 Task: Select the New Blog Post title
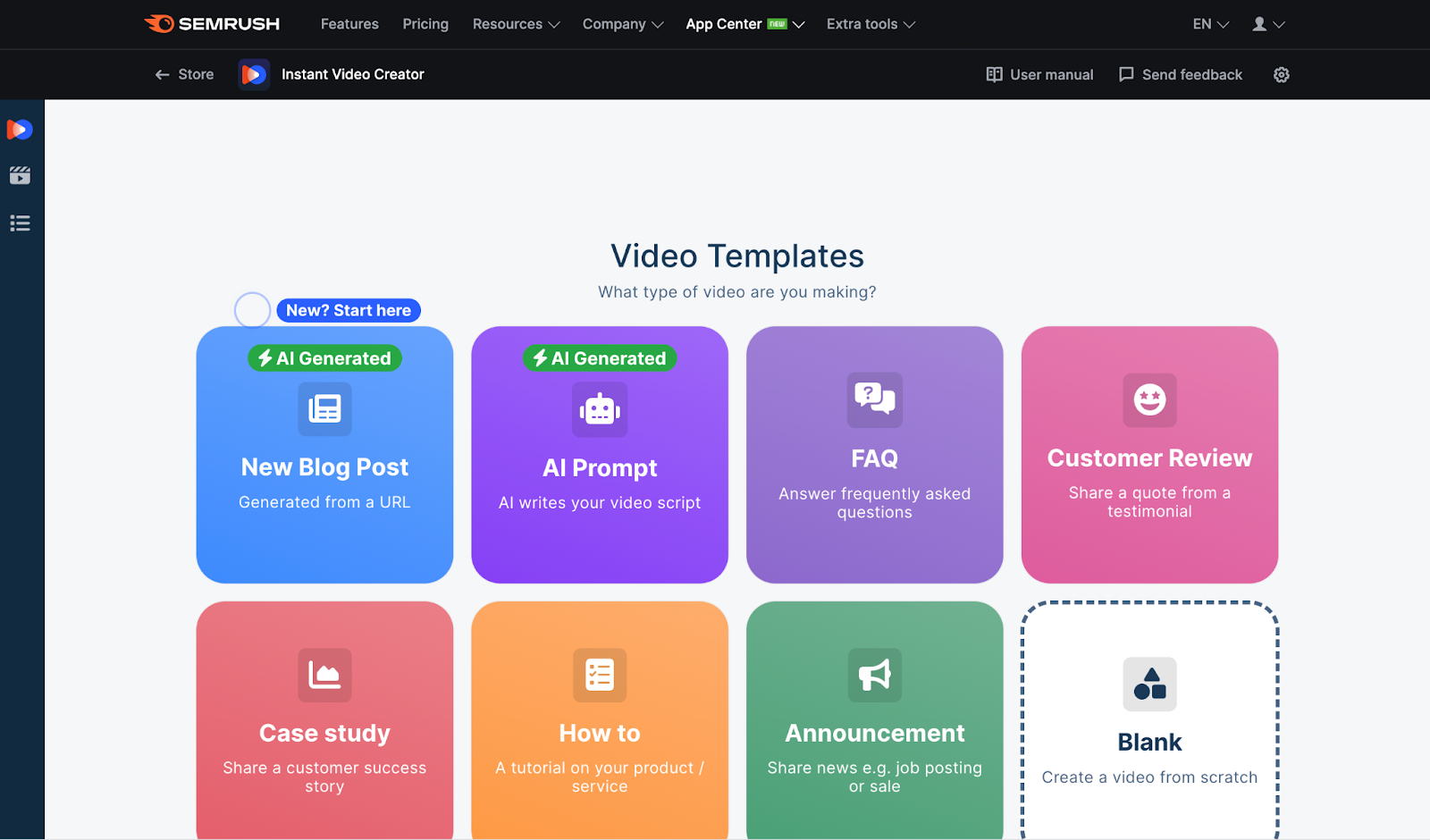point(324,467)
